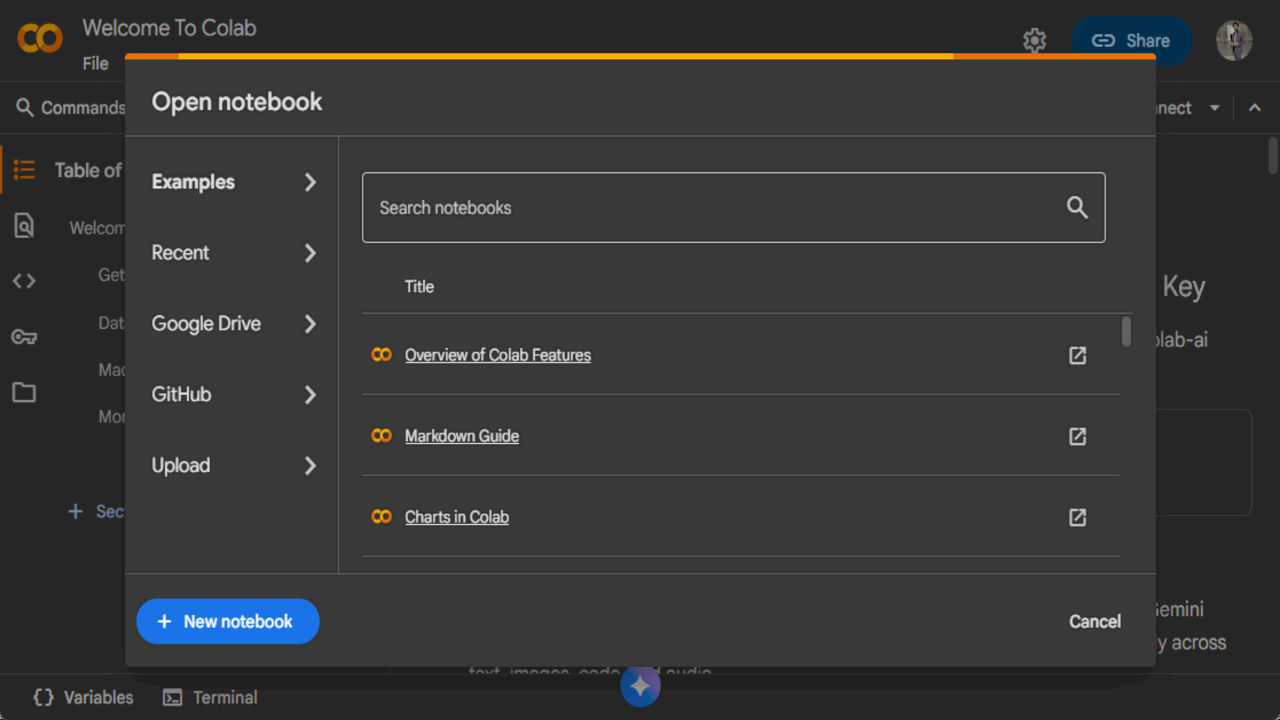Expand the Google Drive section
The height and width of the screenshot is (720, 1280).
pos(232,323)
